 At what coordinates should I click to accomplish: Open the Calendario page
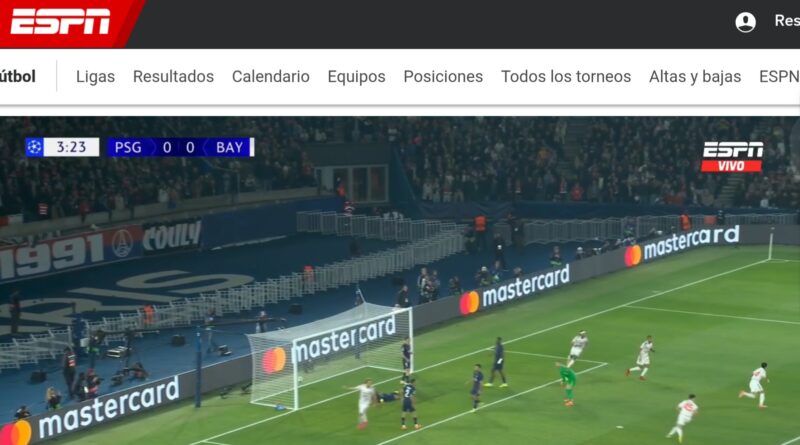coord(271,77)
